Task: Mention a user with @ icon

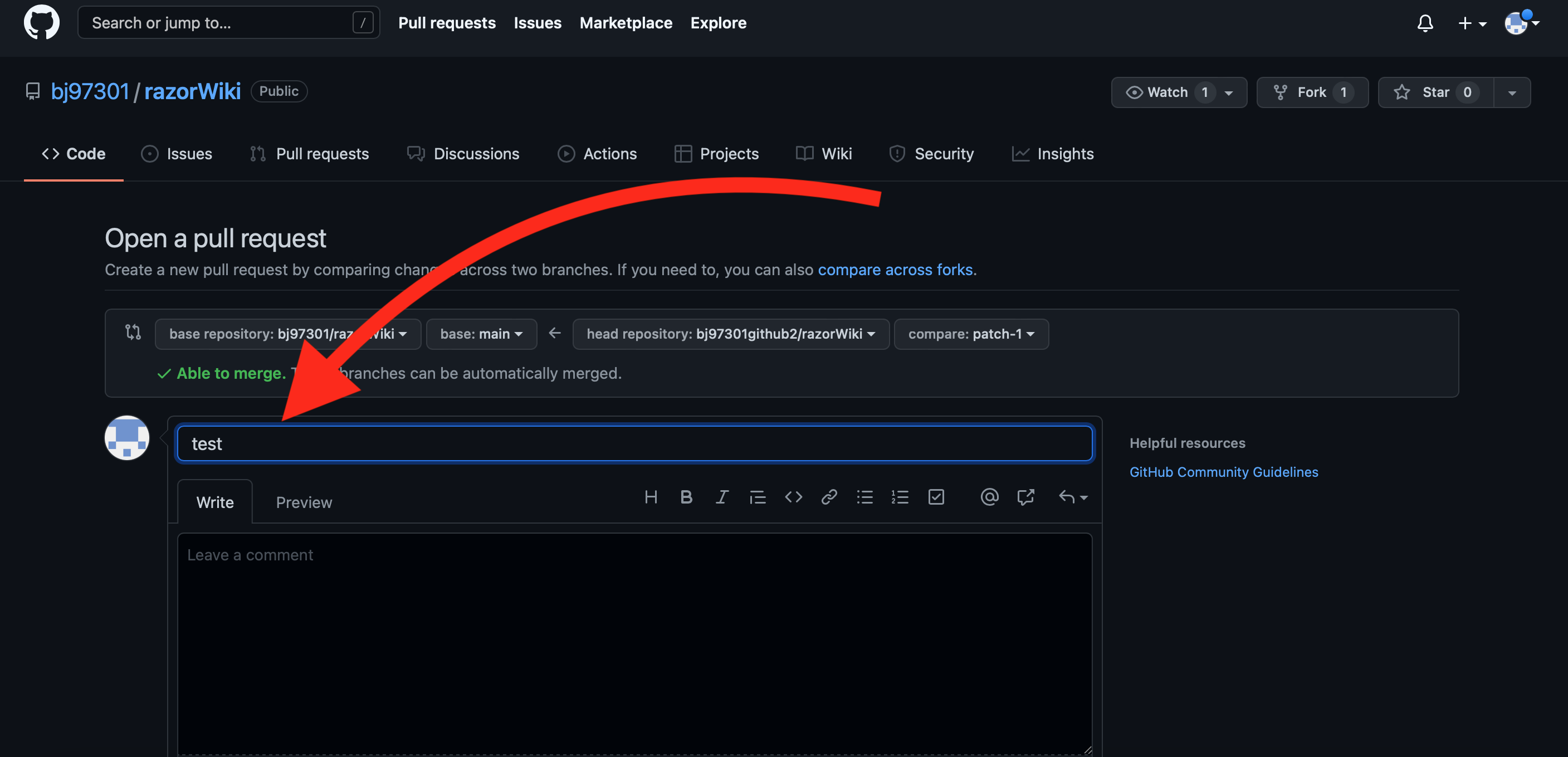Action: pos(989,497)
